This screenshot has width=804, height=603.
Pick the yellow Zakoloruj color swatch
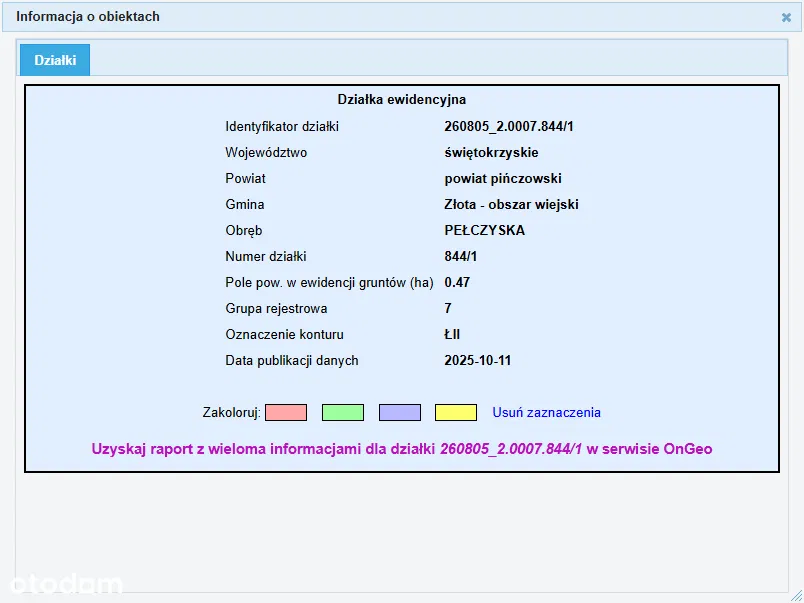pos(456,412)
